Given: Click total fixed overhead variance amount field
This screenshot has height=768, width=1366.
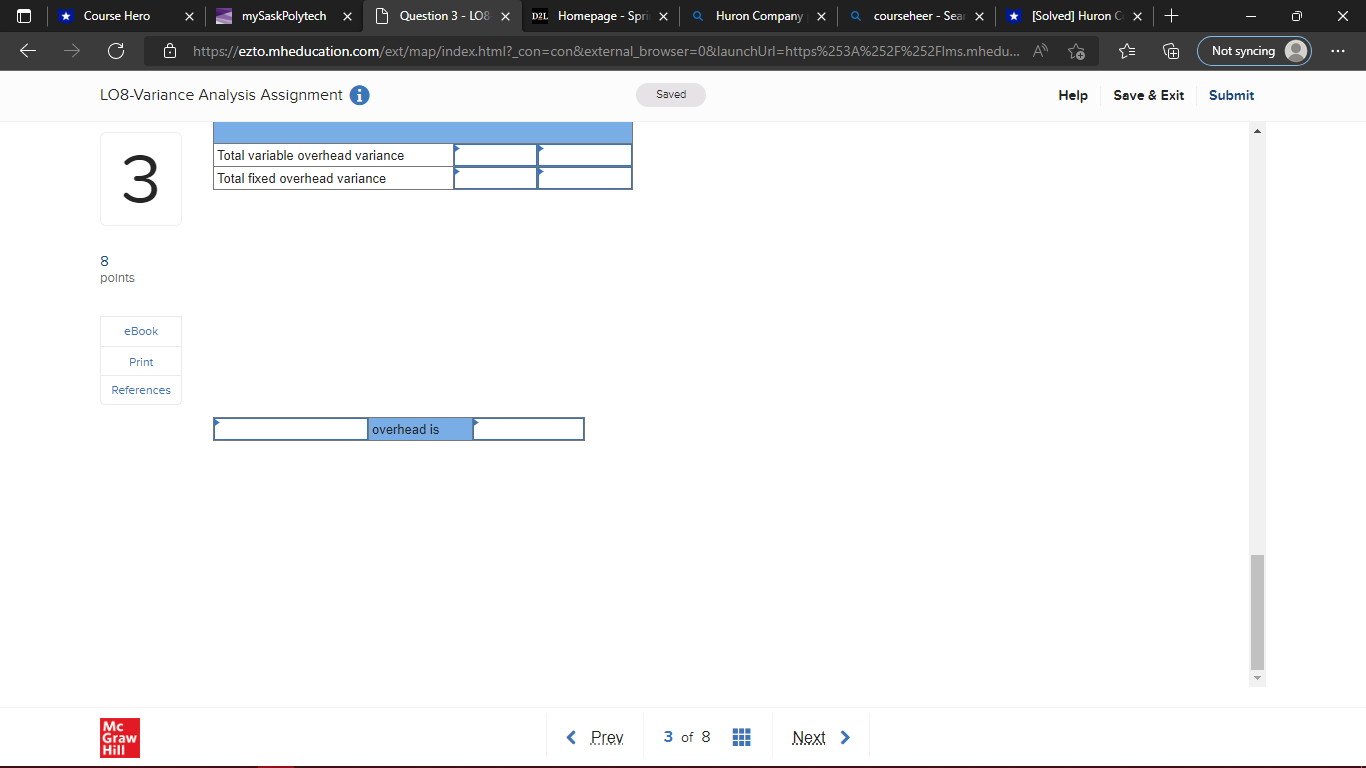Looking at the screenshot, I should tap(495, 178).
